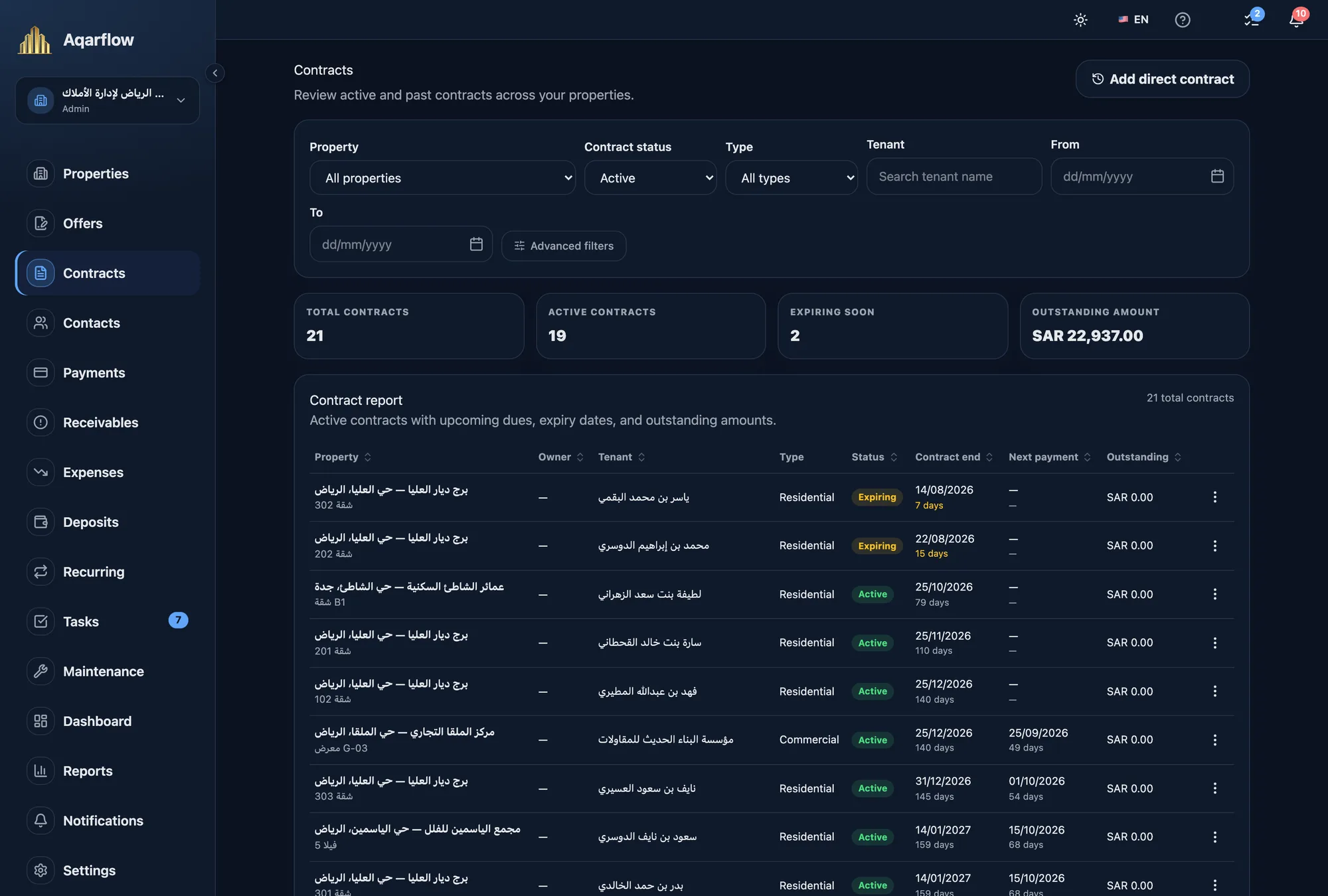
Task: Click the Tasks checkbox icon in sidebar
Action: pyautogui.click(x=41, y=622)
